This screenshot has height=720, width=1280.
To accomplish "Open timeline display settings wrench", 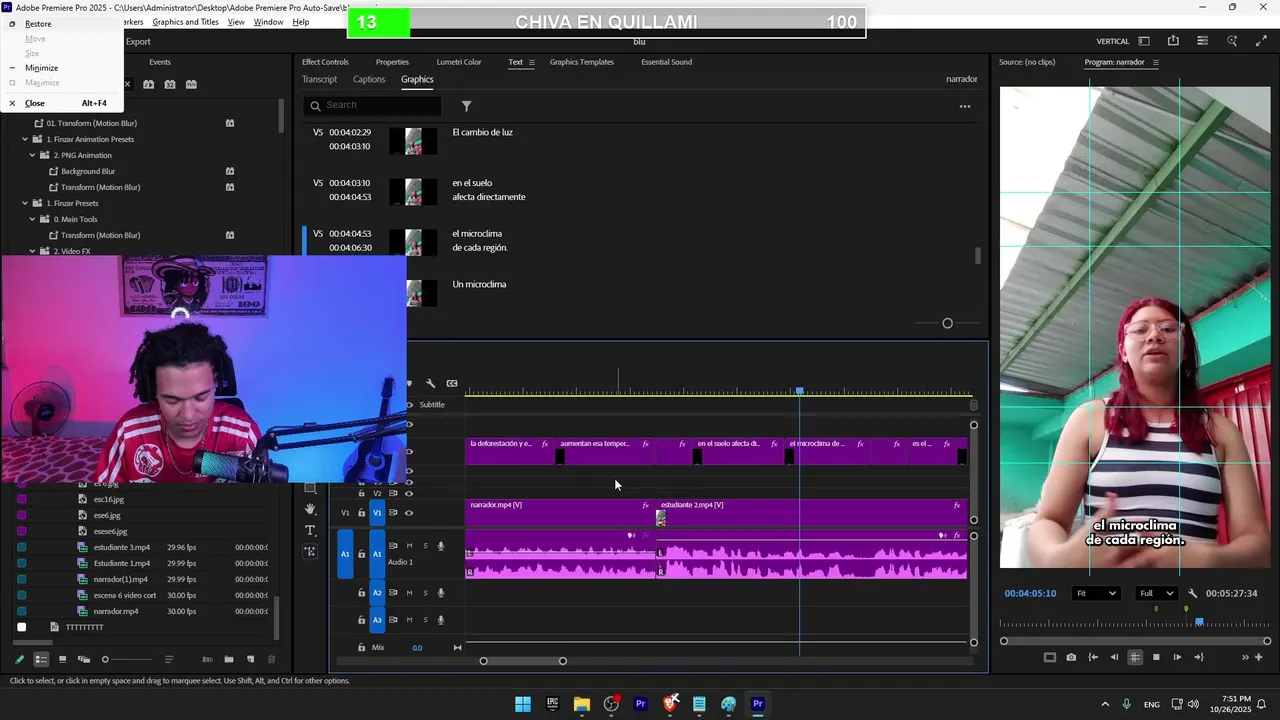I will [x=431, y=383].
